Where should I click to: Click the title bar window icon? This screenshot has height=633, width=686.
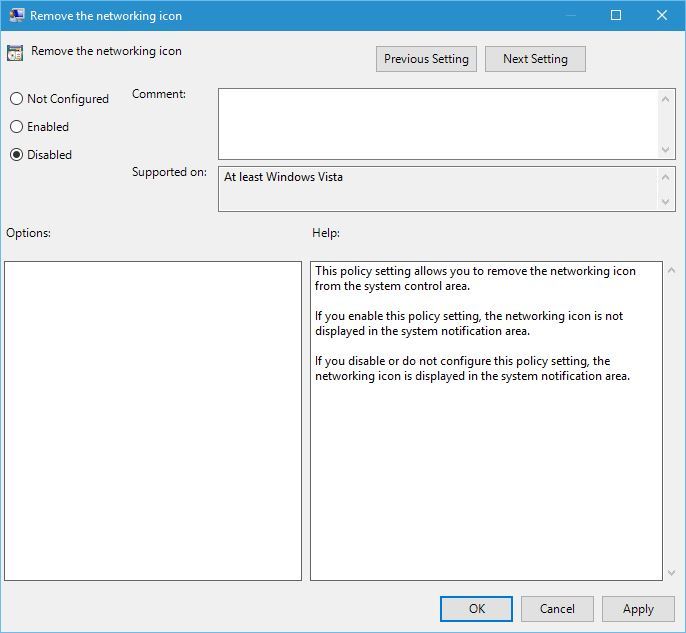[17, 15]
